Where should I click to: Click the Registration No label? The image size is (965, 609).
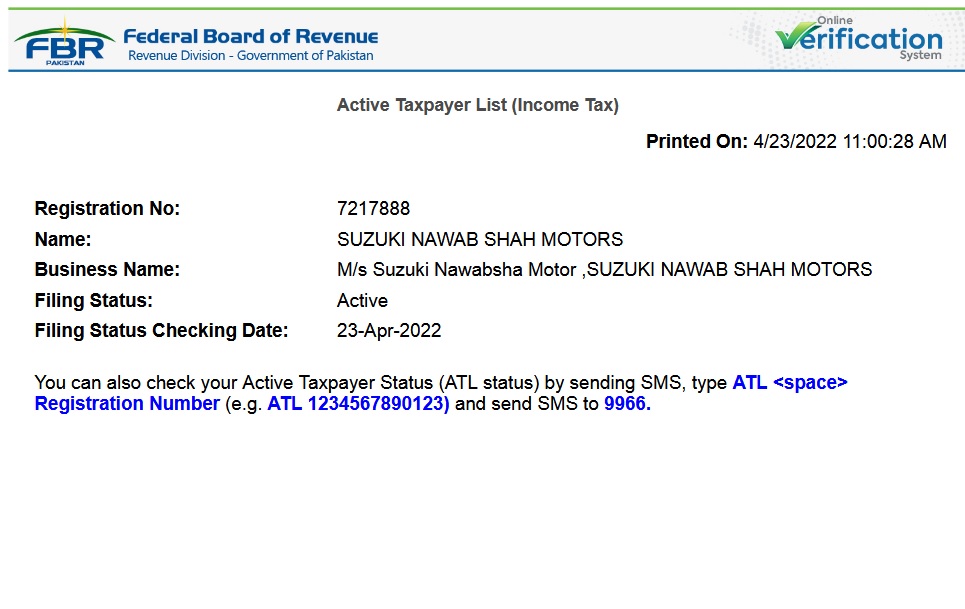pyautogui.click(x=107, y=209)
